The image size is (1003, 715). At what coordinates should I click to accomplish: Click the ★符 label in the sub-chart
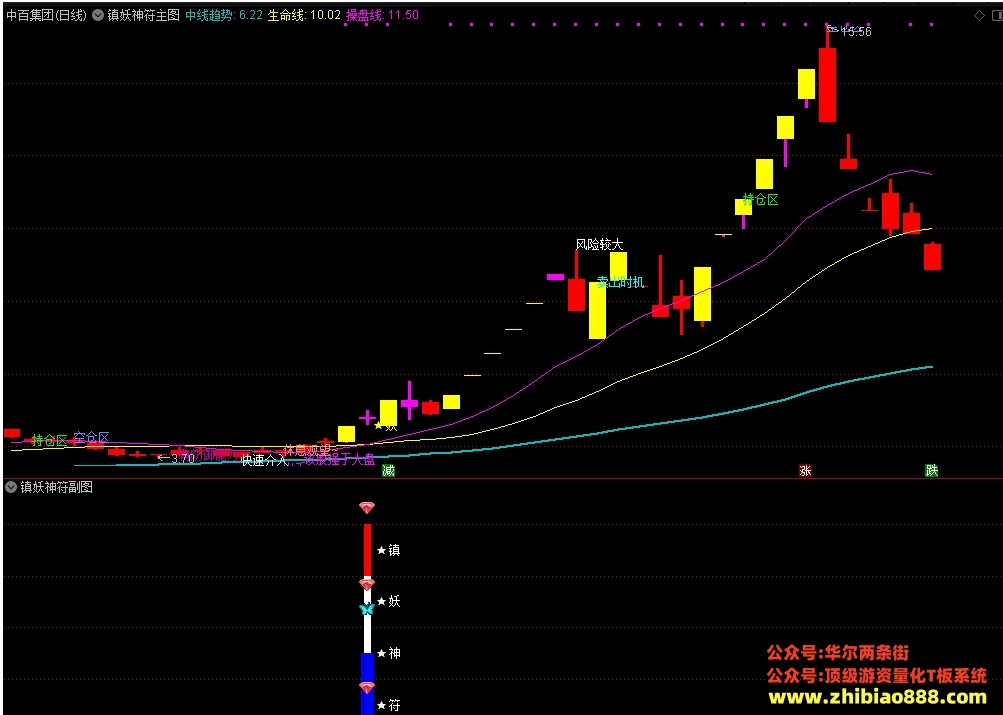[389, 705]
